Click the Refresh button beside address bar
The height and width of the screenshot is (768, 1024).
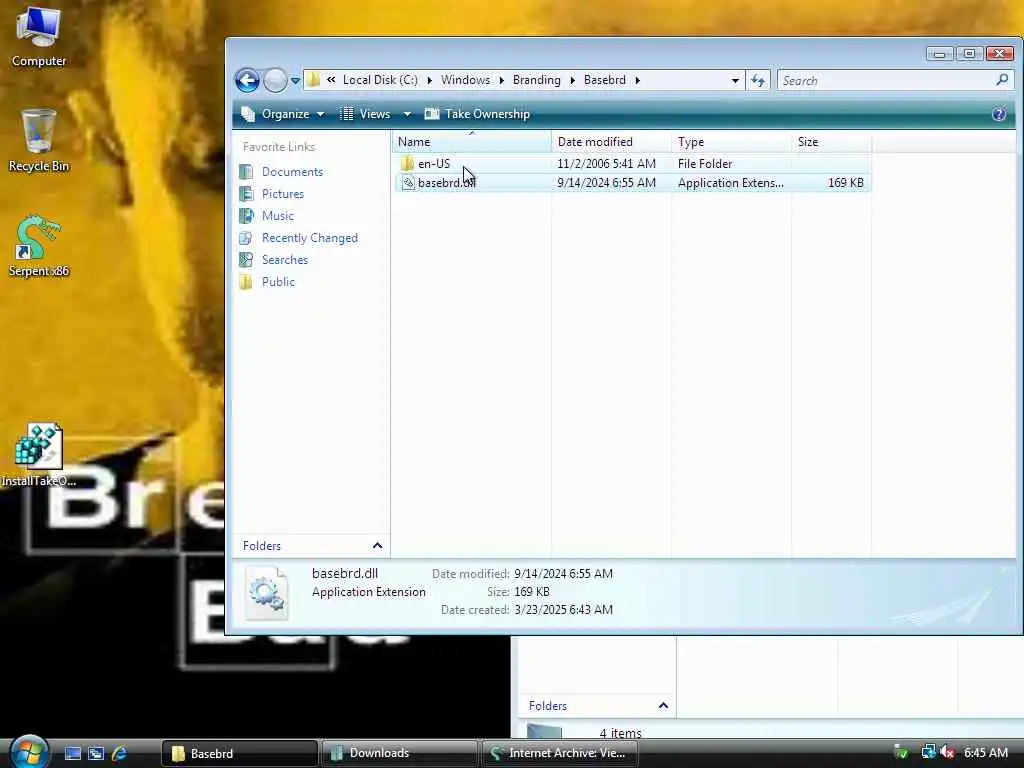(758, 80)
